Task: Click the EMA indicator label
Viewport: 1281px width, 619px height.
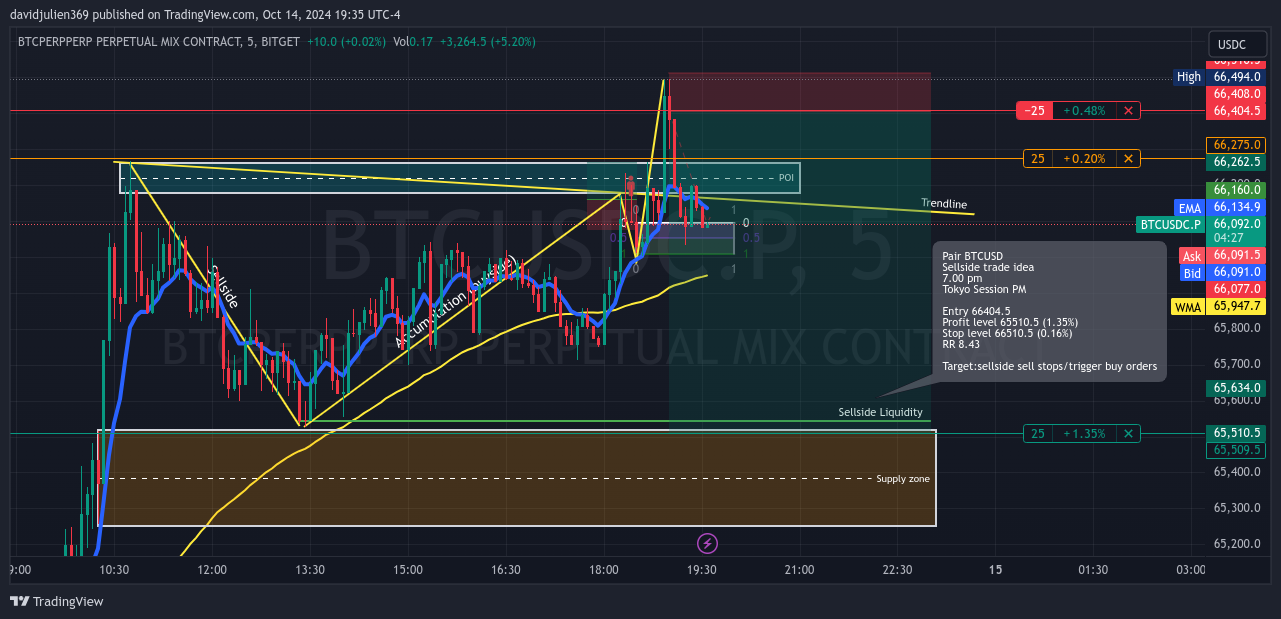Action: pyautogui.click(x=1189, y=208)
